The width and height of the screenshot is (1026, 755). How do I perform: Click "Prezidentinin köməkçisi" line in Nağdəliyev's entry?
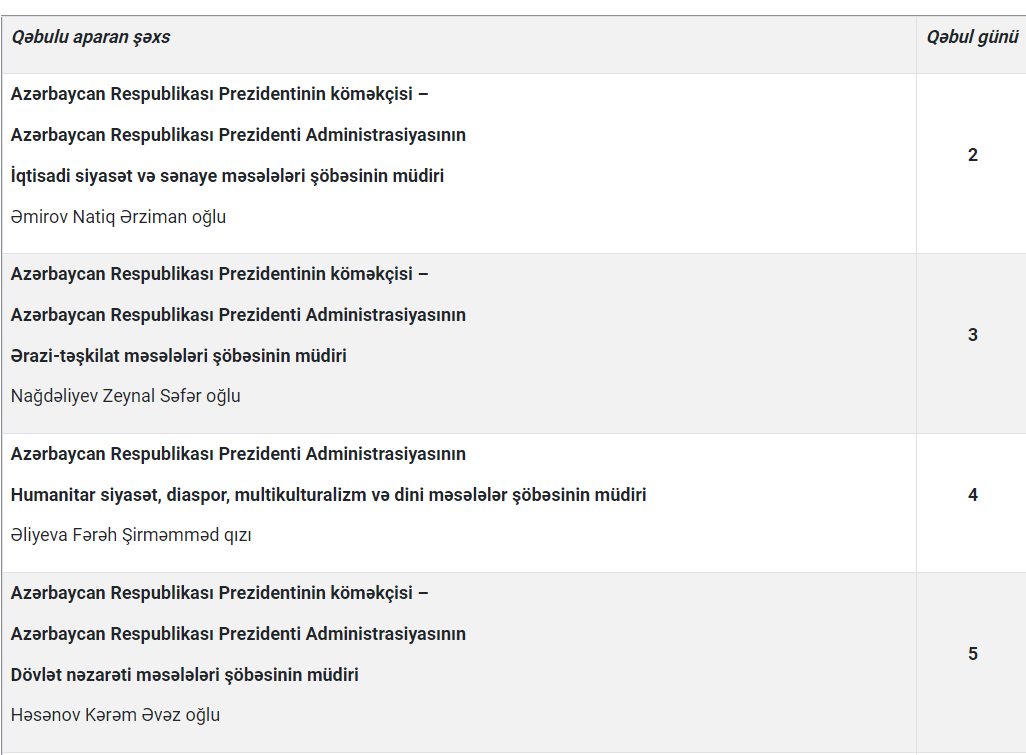219,274
